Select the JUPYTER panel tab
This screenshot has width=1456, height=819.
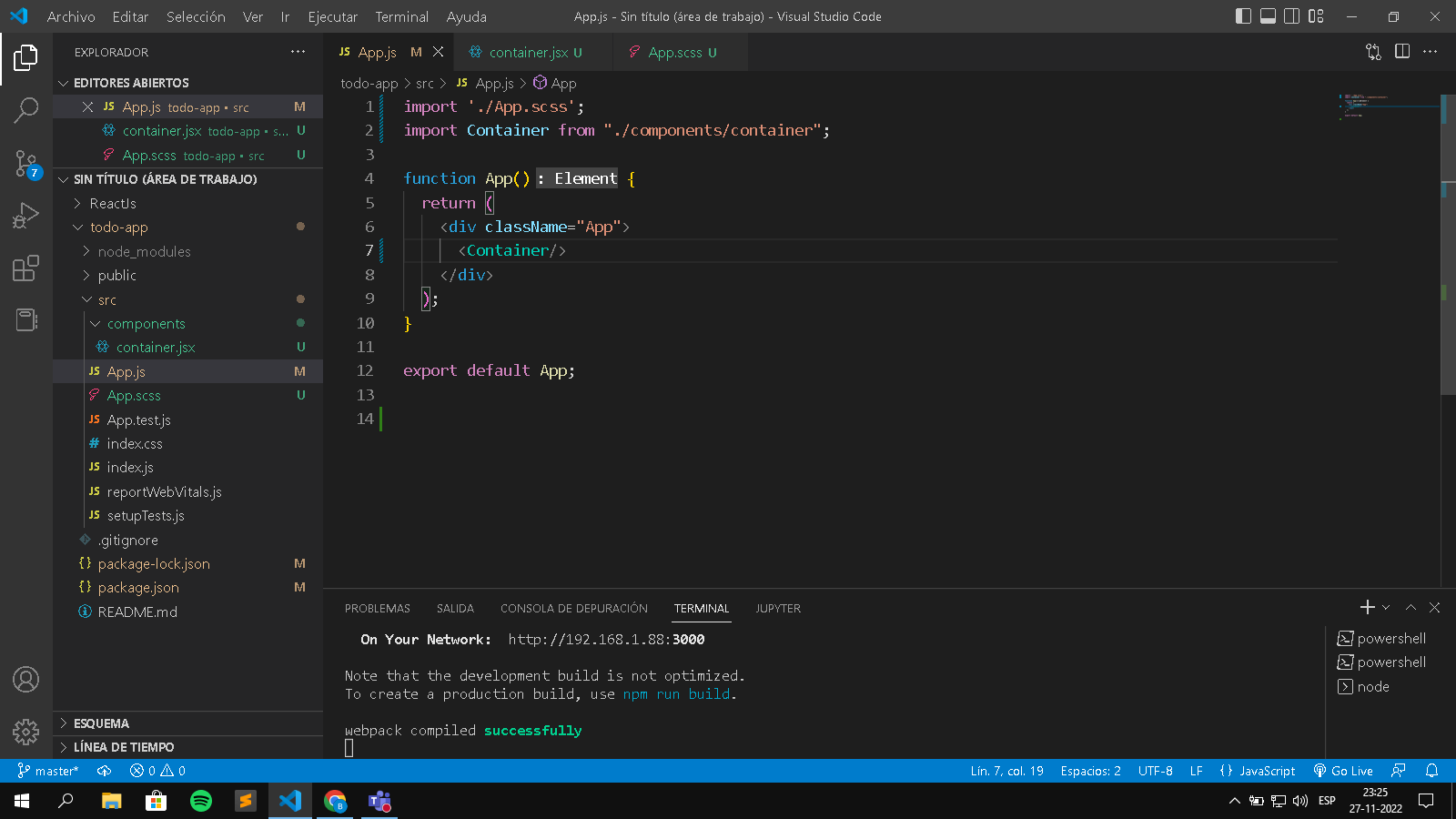(777, 608)
